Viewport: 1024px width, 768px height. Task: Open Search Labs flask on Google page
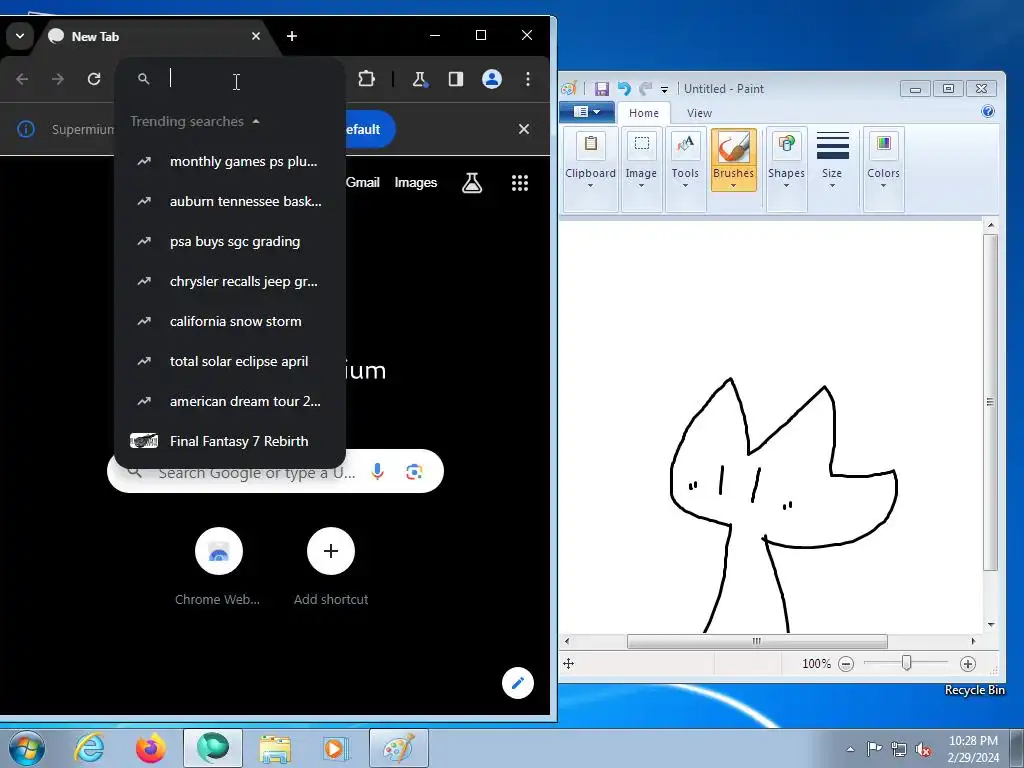coord(472,183)
